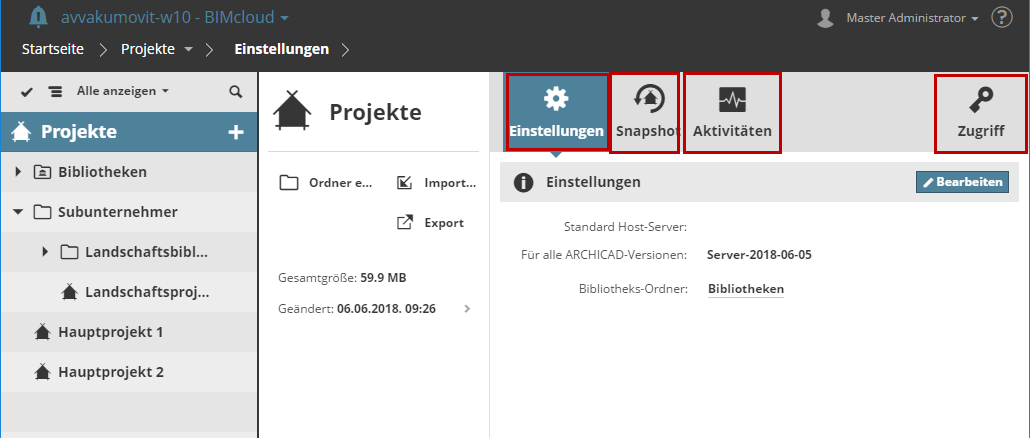The height and width of the screenshot is (438, 1030).
Task: Open the help question mark icon
Action: coord(1001,17)
